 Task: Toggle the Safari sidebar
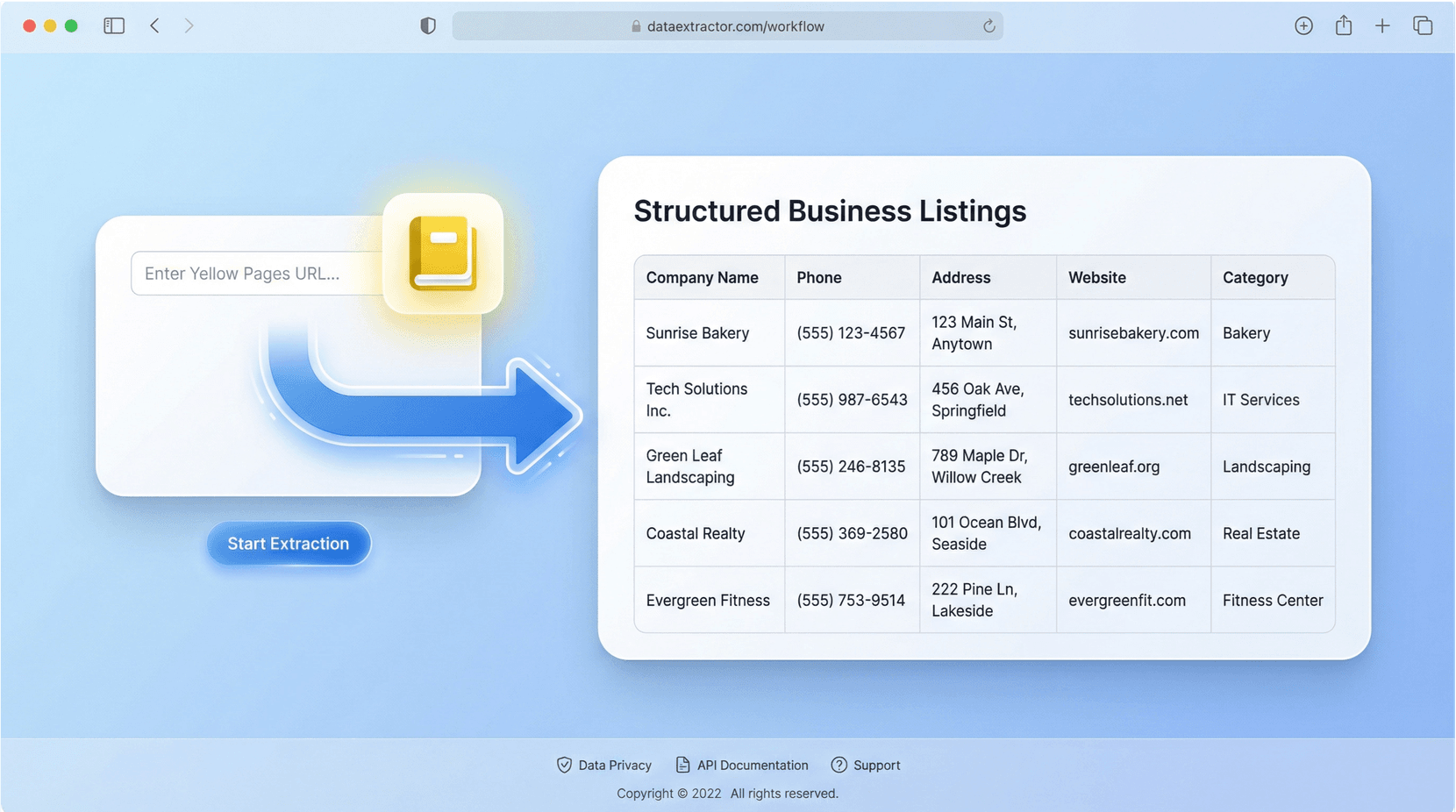[x=113, y=25]
